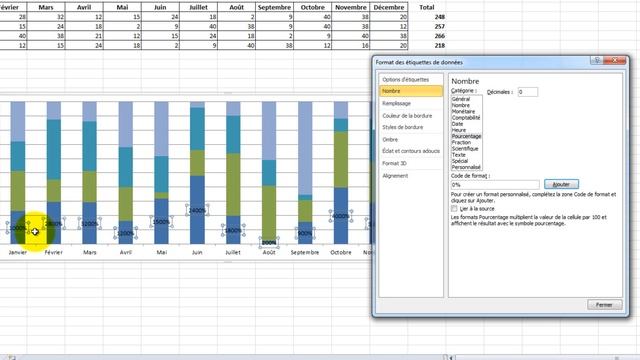
Task: Choose Fraction in the Catégorie list
Action: pyautogui.click(x=461, y=142)
